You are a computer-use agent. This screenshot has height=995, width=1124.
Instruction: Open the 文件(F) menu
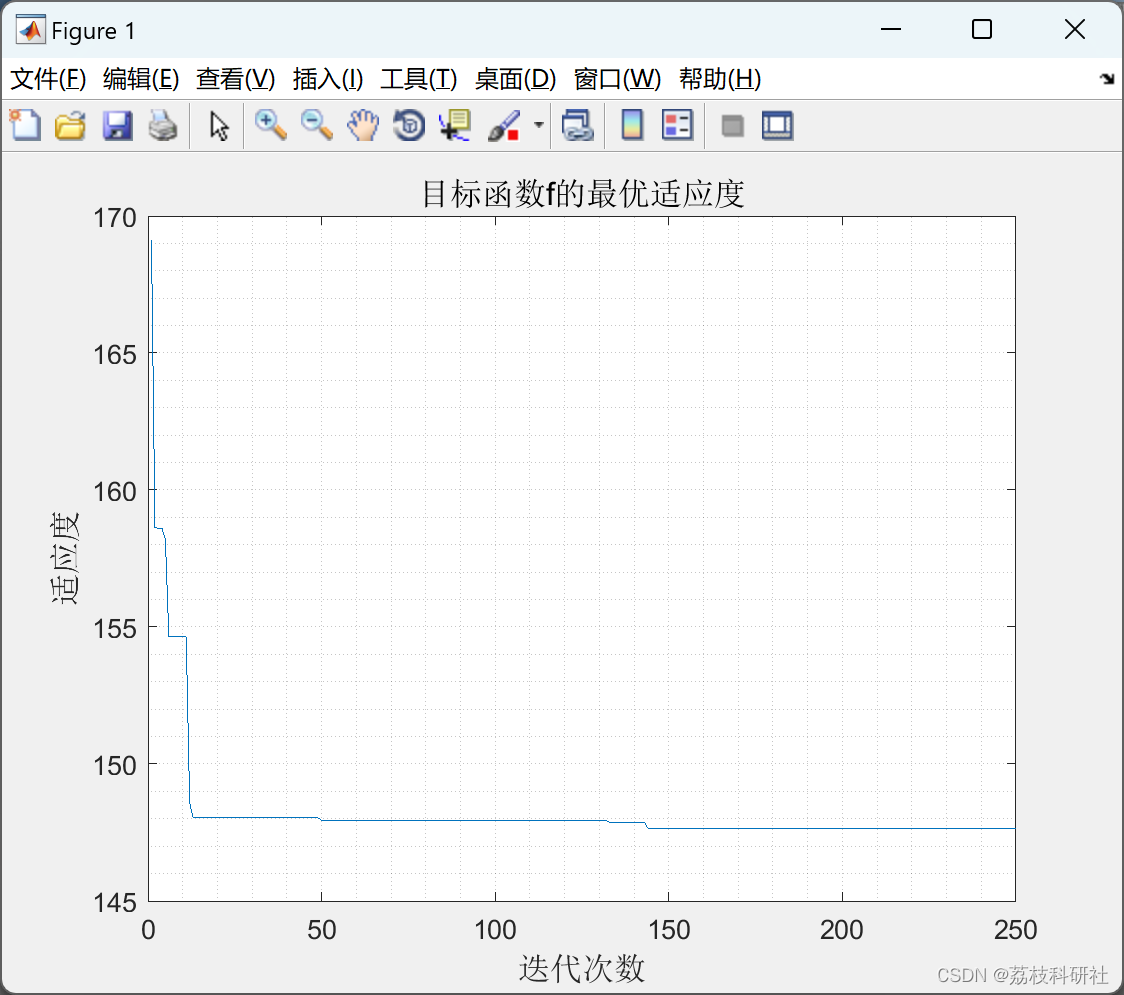click(x=48, y=79)
